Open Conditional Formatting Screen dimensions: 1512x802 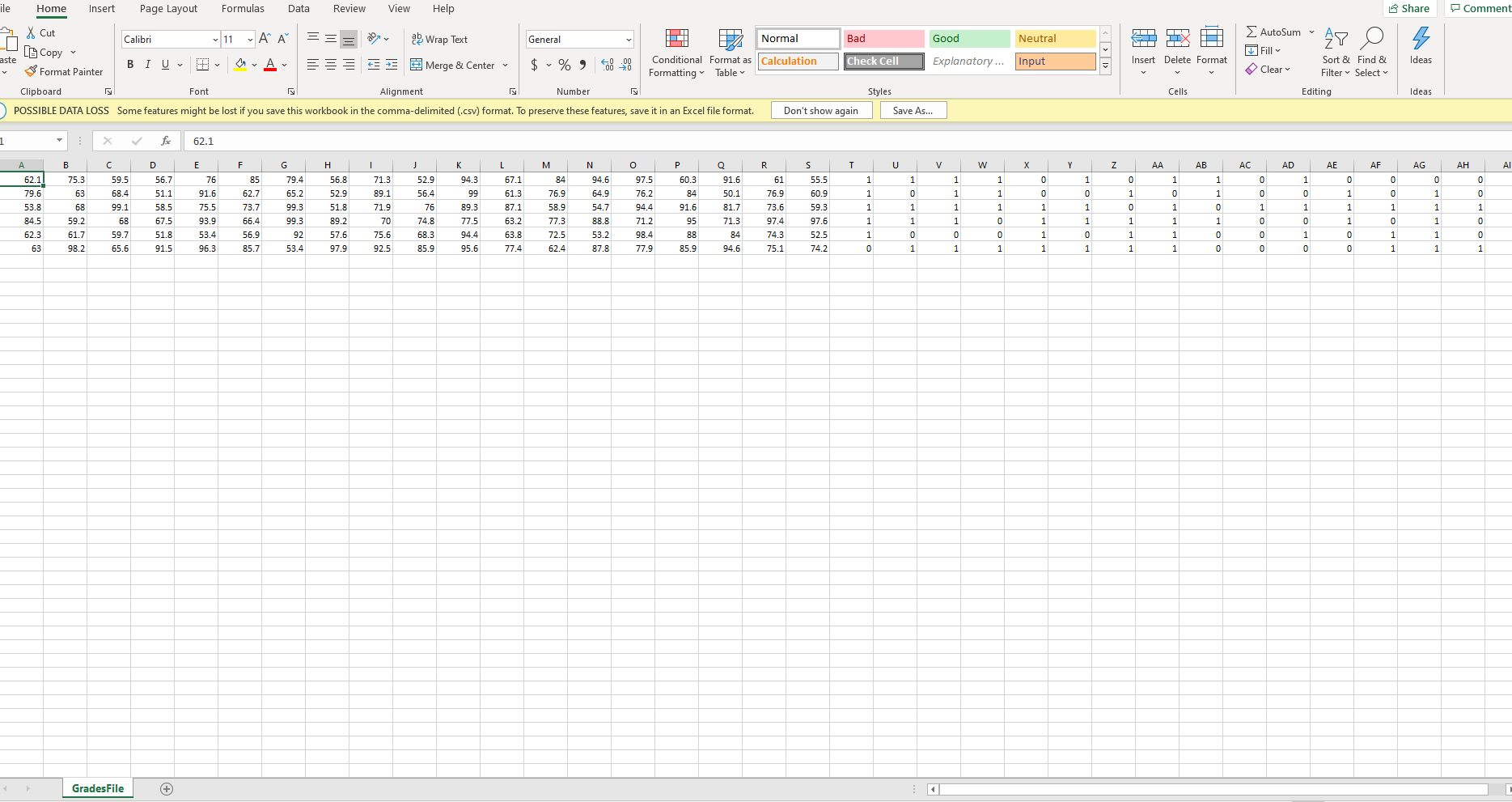point(676,53)
